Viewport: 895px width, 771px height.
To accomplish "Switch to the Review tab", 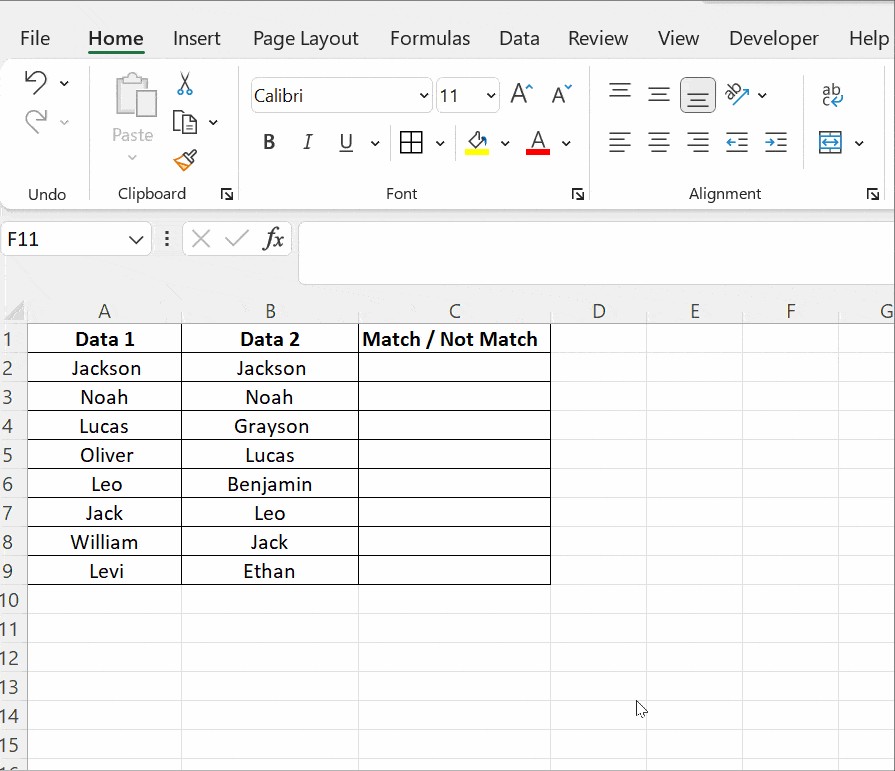I will point(598,38).
